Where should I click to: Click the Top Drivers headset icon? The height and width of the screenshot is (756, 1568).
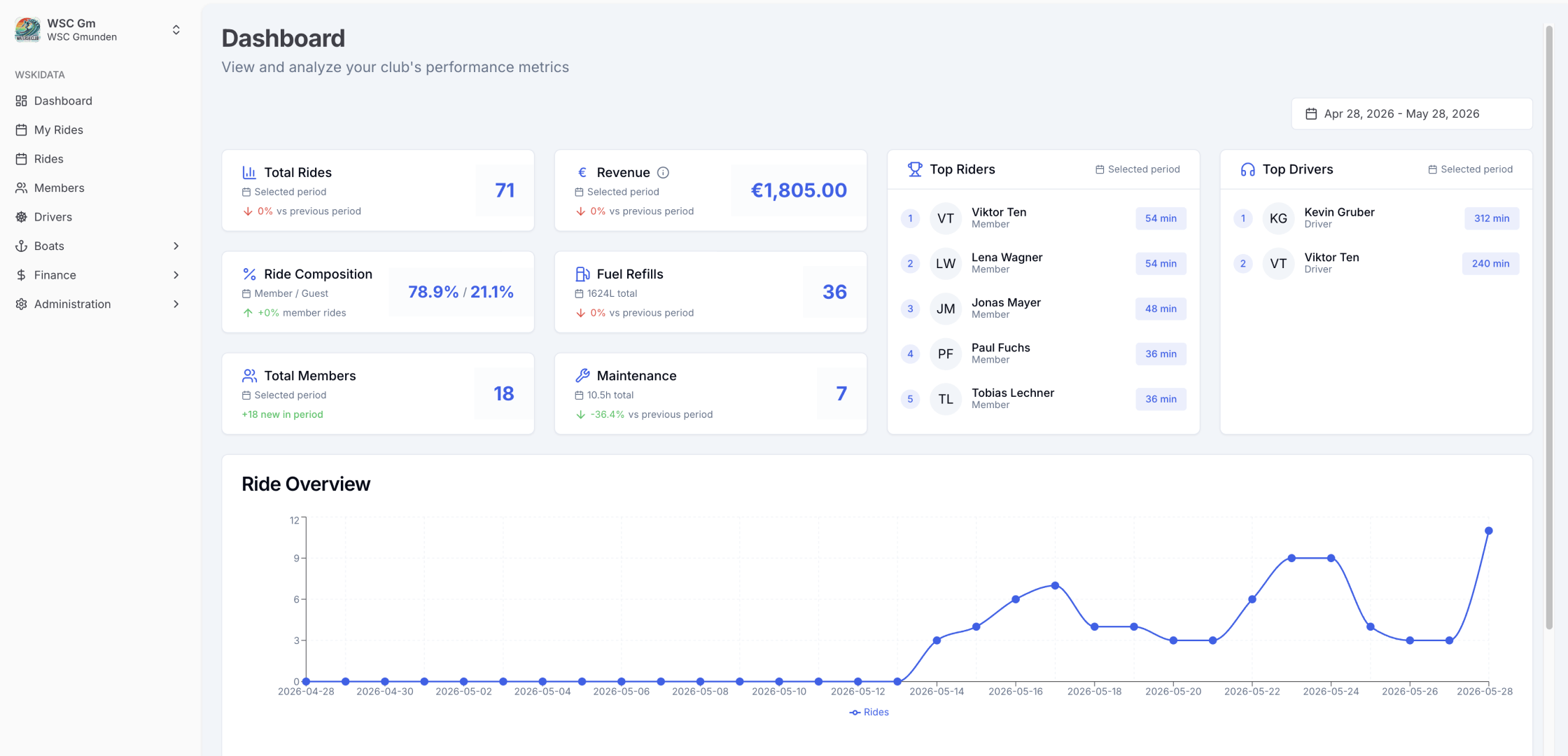pyautogui.click(x=1248, y=169)
